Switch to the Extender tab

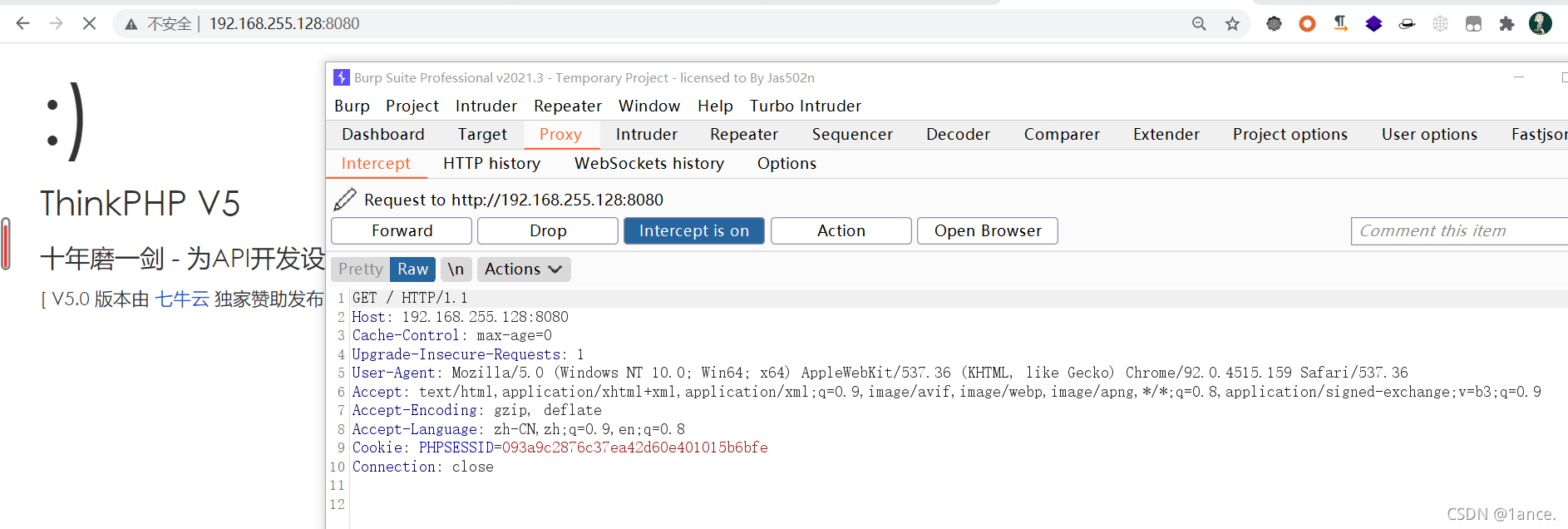click(x=1166, y=134)
